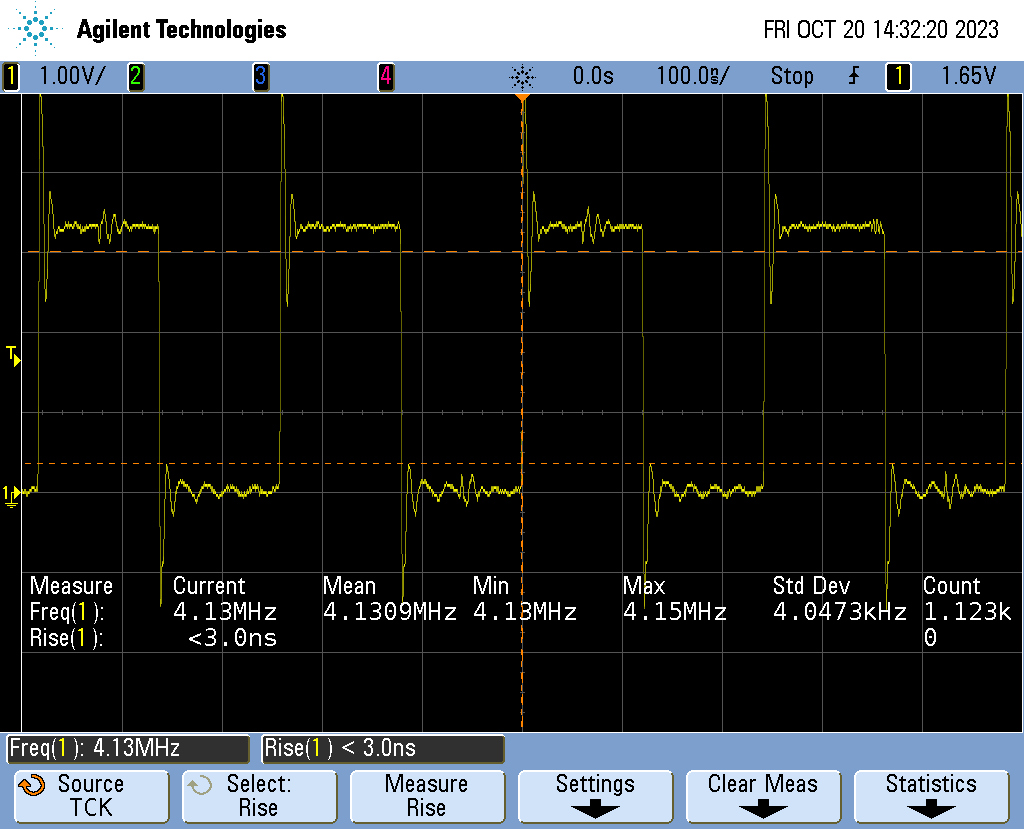Click the yellow T trigger level marker
This screenshot has width=1024, height=829.
(x=12, y=354)
